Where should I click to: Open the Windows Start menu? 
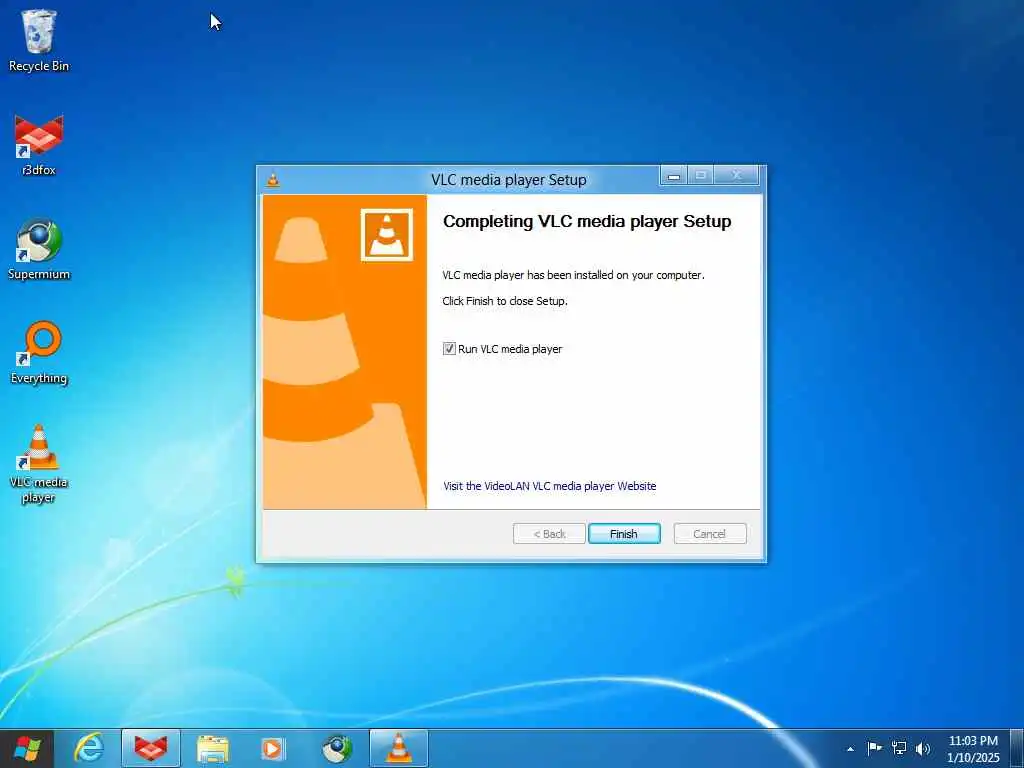tap(27, 748)
